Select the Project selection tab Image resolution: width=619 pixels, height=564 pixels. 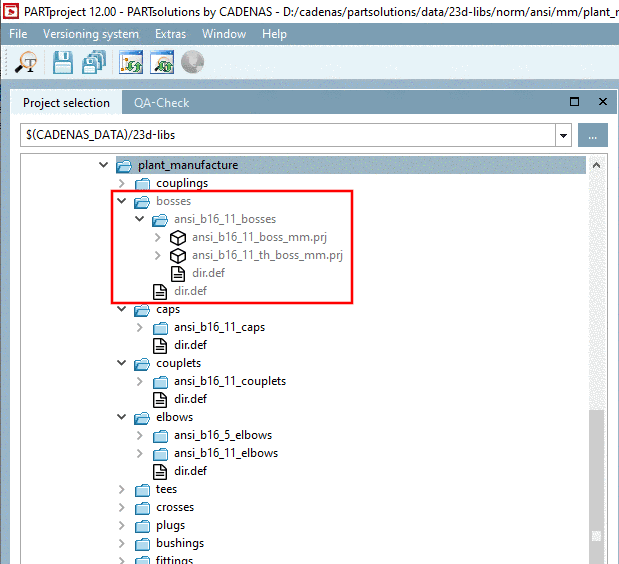[x=66, y=103]
